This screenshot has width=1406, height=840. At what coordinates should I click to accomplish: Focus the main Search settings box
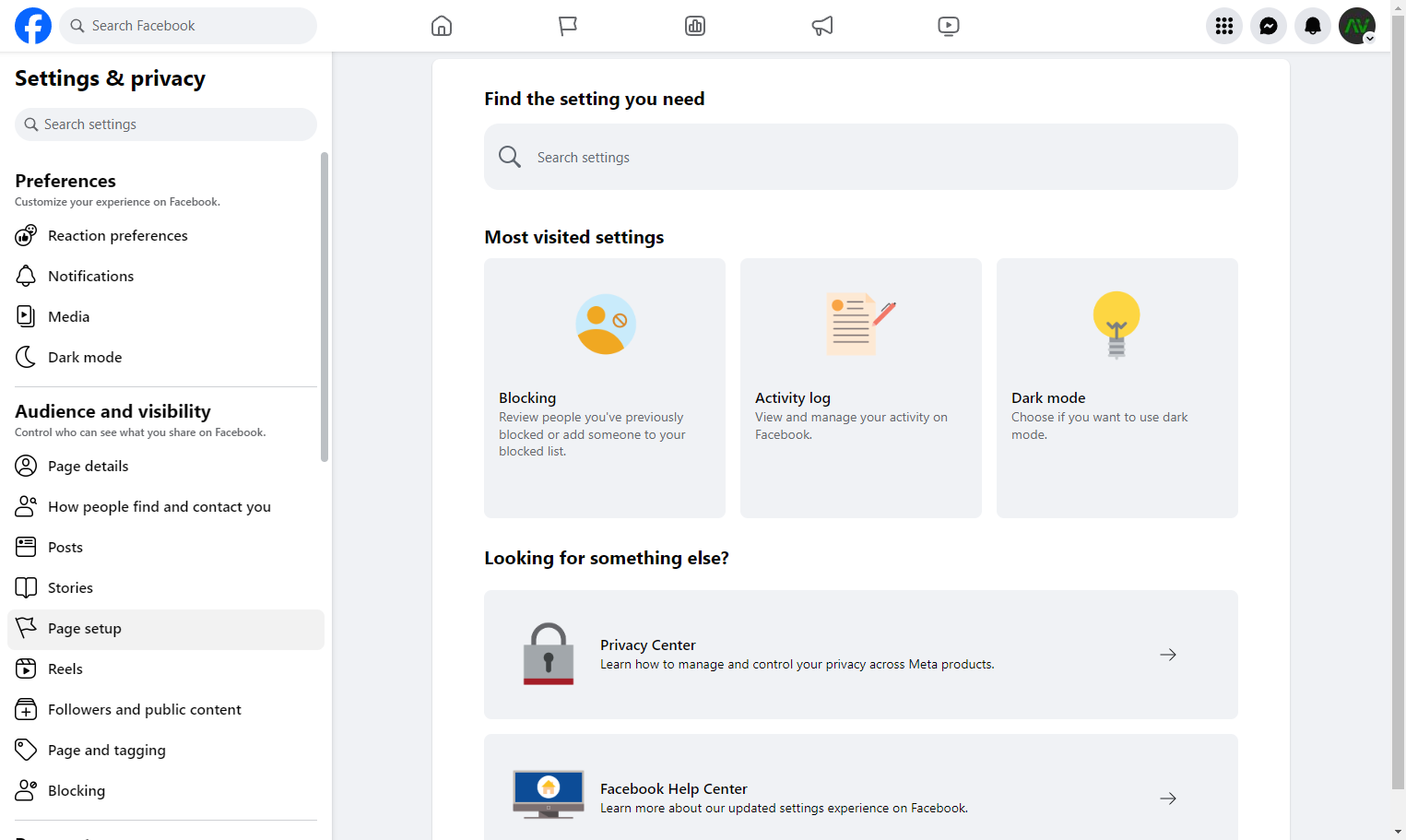(861, 157)
